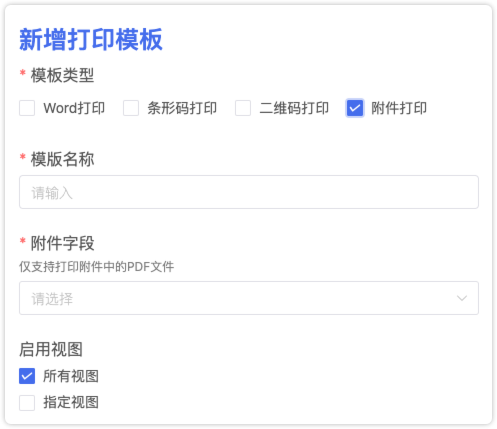
Task: Choose the 二维码打印 text label
Action: coord(294,108)
